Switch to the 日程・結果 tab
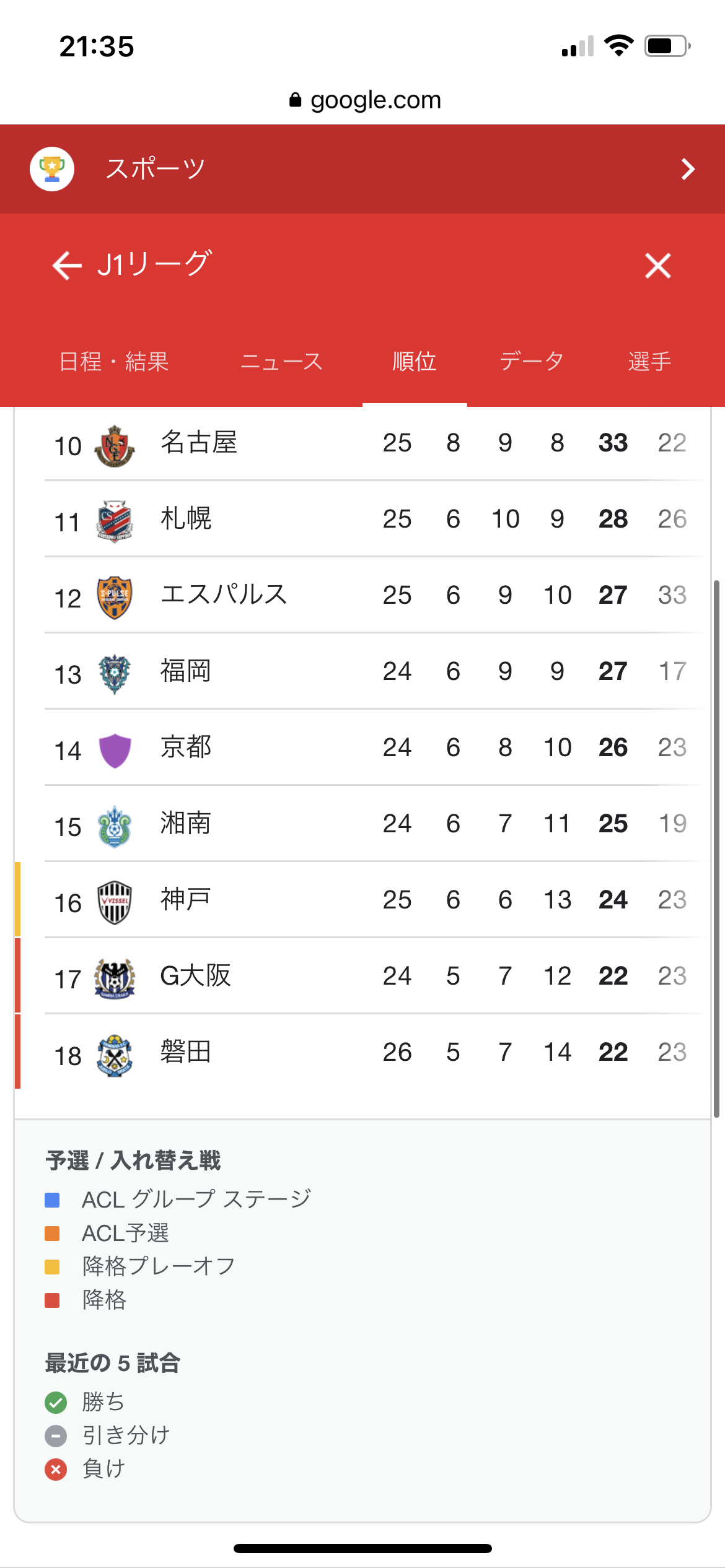 tap(114, 362)
